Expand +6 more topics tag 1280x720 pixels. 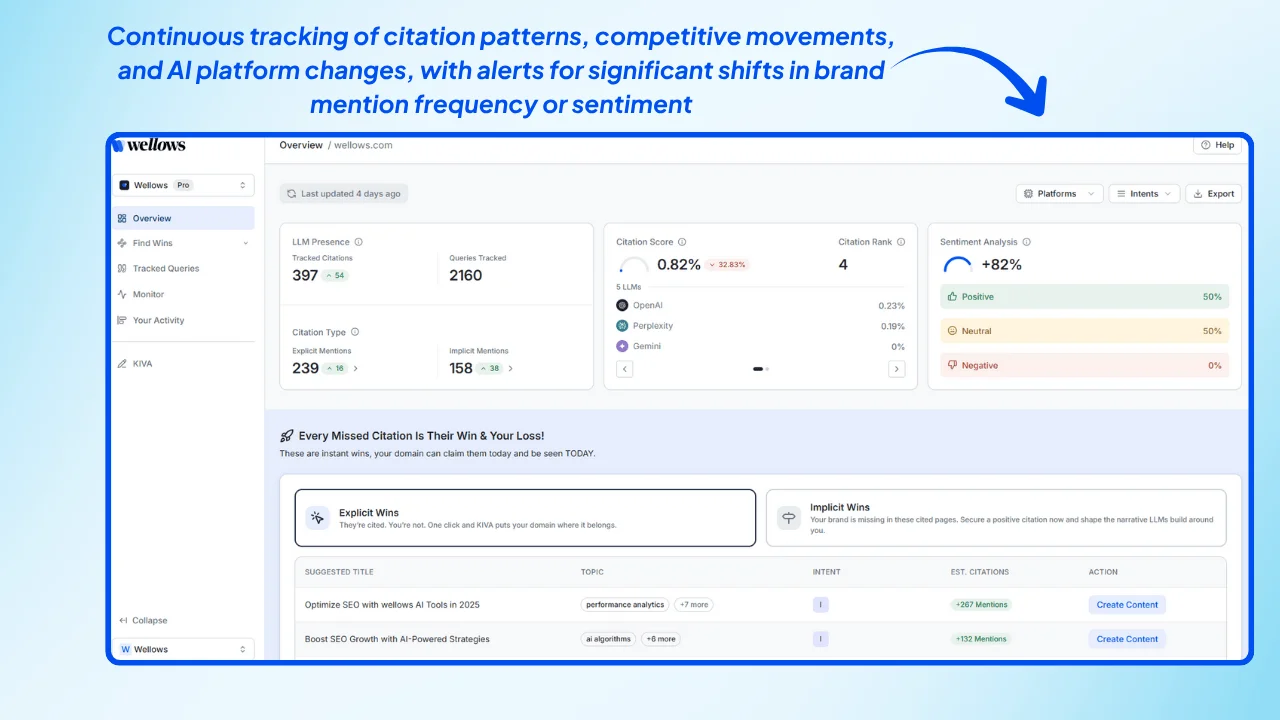pyautogui.click(x=660, y=639)
